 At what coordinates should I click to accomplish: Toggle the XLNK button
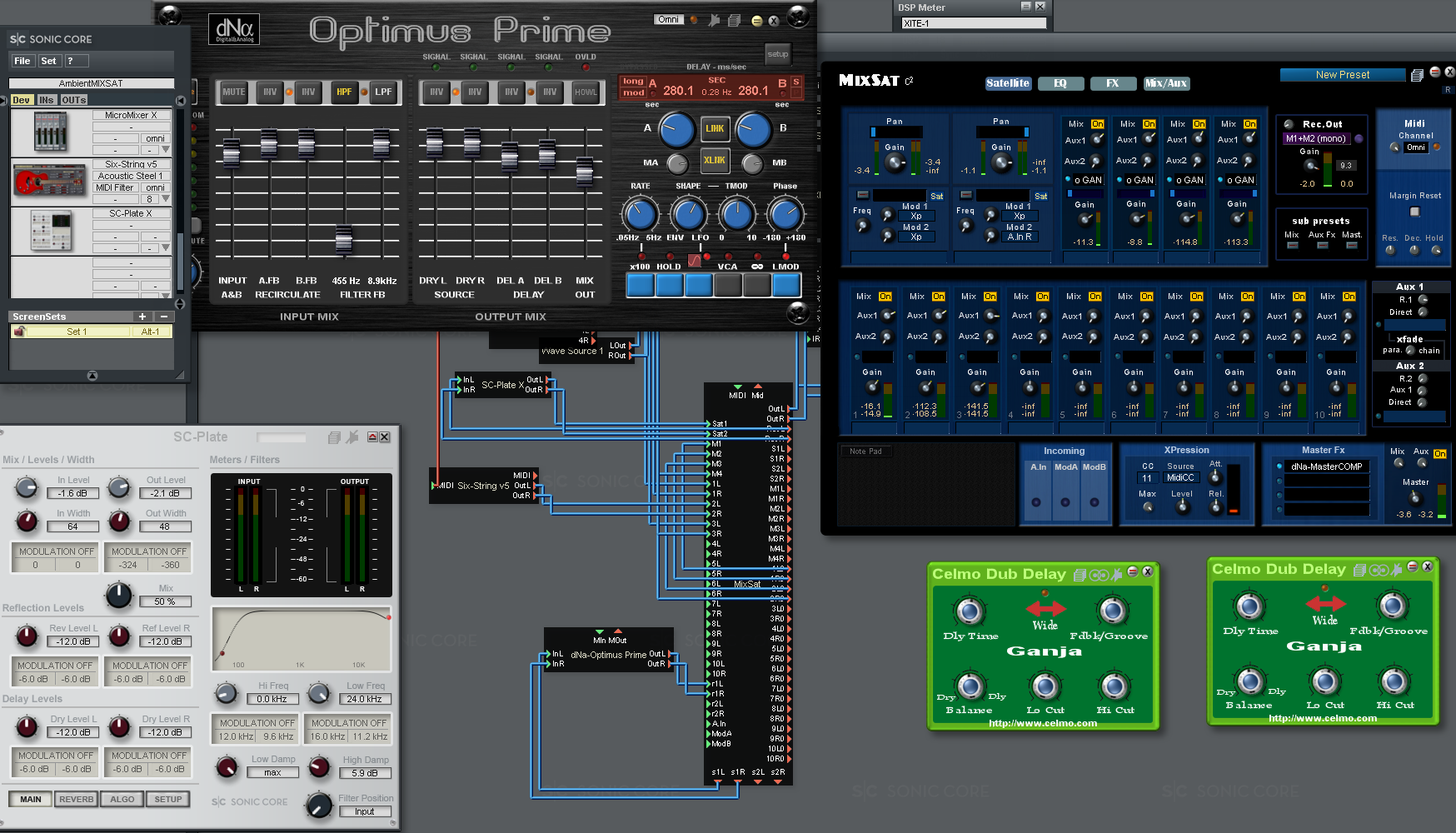pyautogui.click(x=715, y=160)
